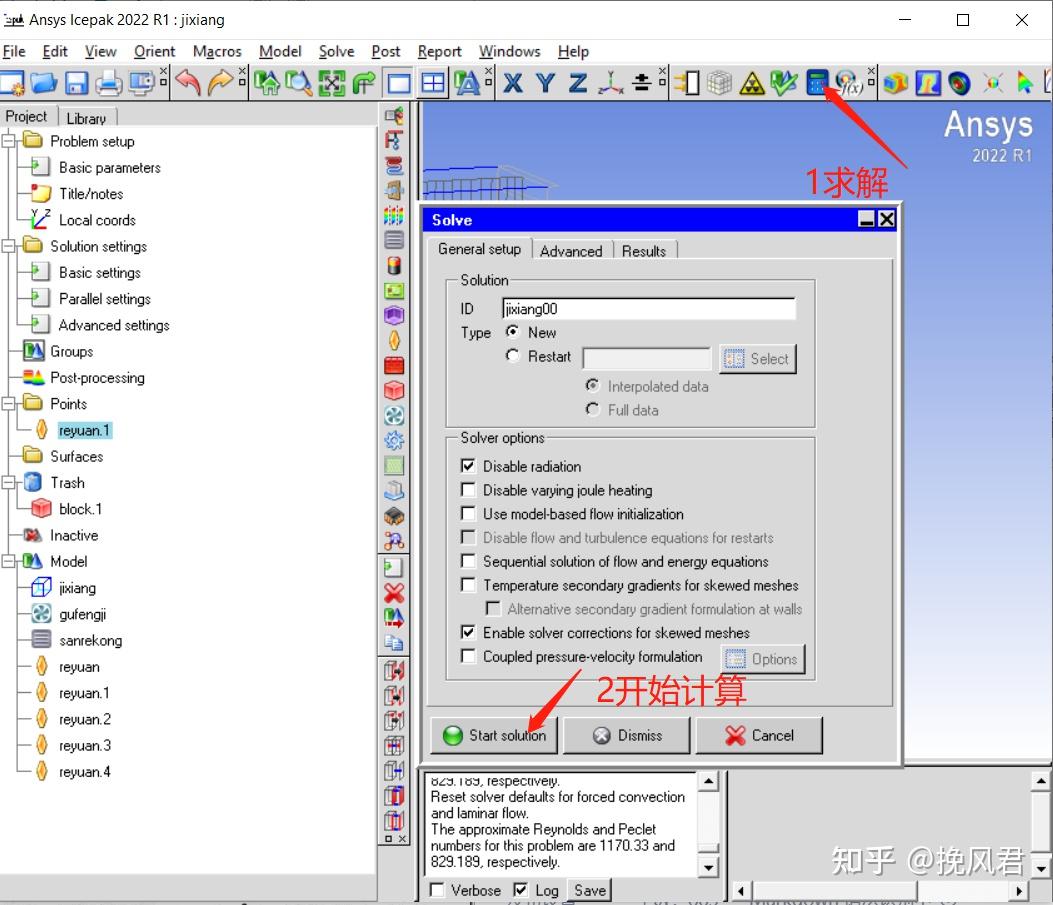Click the Scale to fit icon
The height and width of the screenshot is (905, 1053).
pos(332,83)
